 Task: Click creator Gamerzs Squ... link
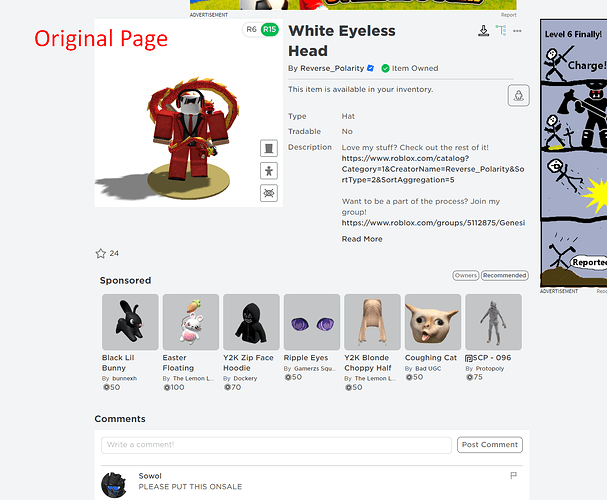(x=315, y=368)
